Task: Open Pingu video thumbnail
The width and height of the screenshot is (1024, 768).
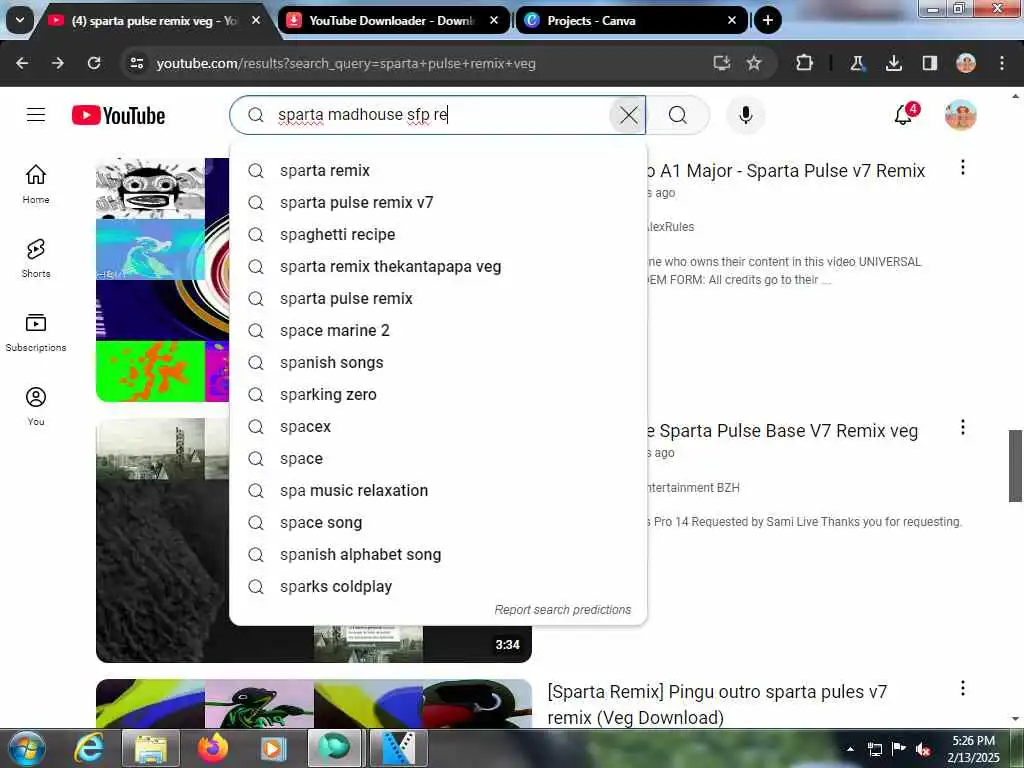Action: click(x=313, y=703)
